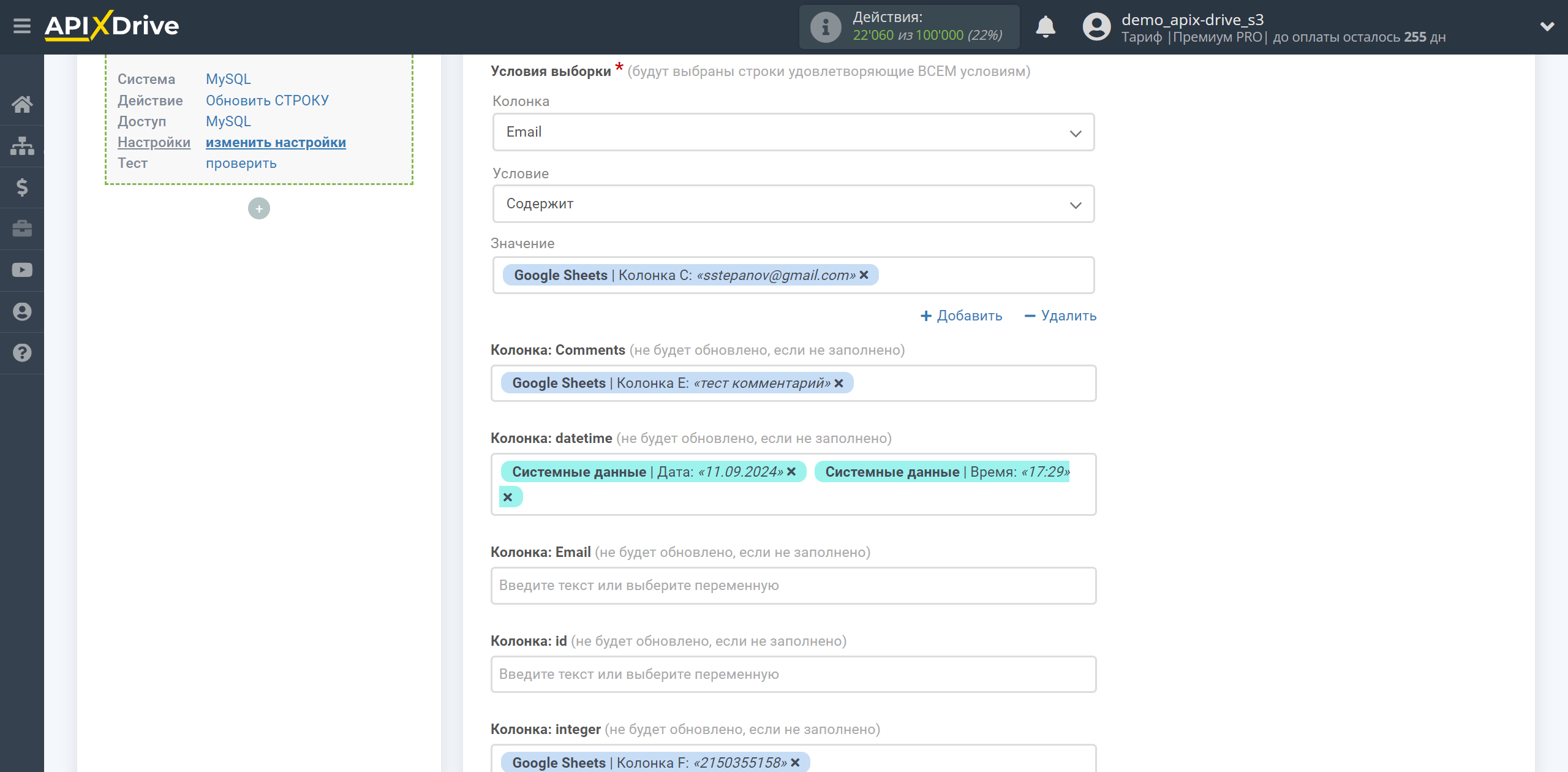The width and height of the screenshot is (1568, 772).
Task: Click the ApiX-Drive logo
Action: point(112,26)
